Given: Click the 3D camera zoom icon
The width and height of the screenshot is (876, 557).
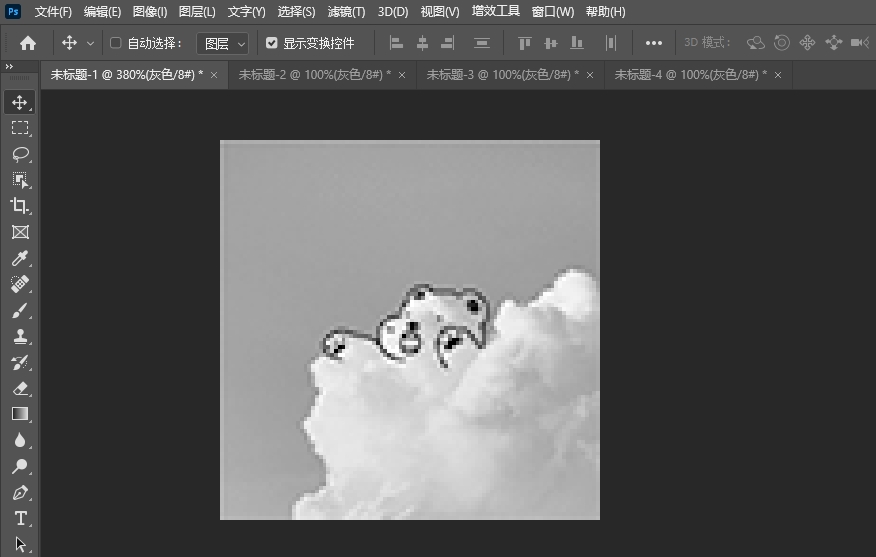Looking at the screenshot, I should (860, 43).
